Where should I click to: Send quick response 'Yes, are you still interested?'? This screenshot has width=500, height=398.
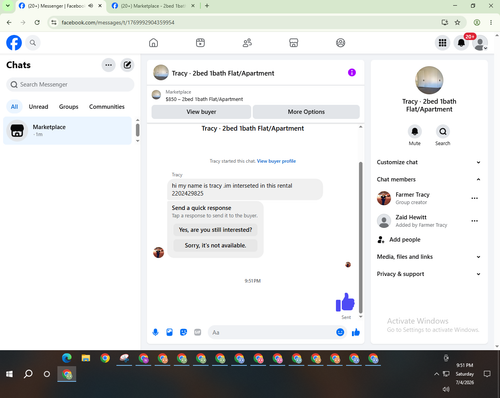215,230
